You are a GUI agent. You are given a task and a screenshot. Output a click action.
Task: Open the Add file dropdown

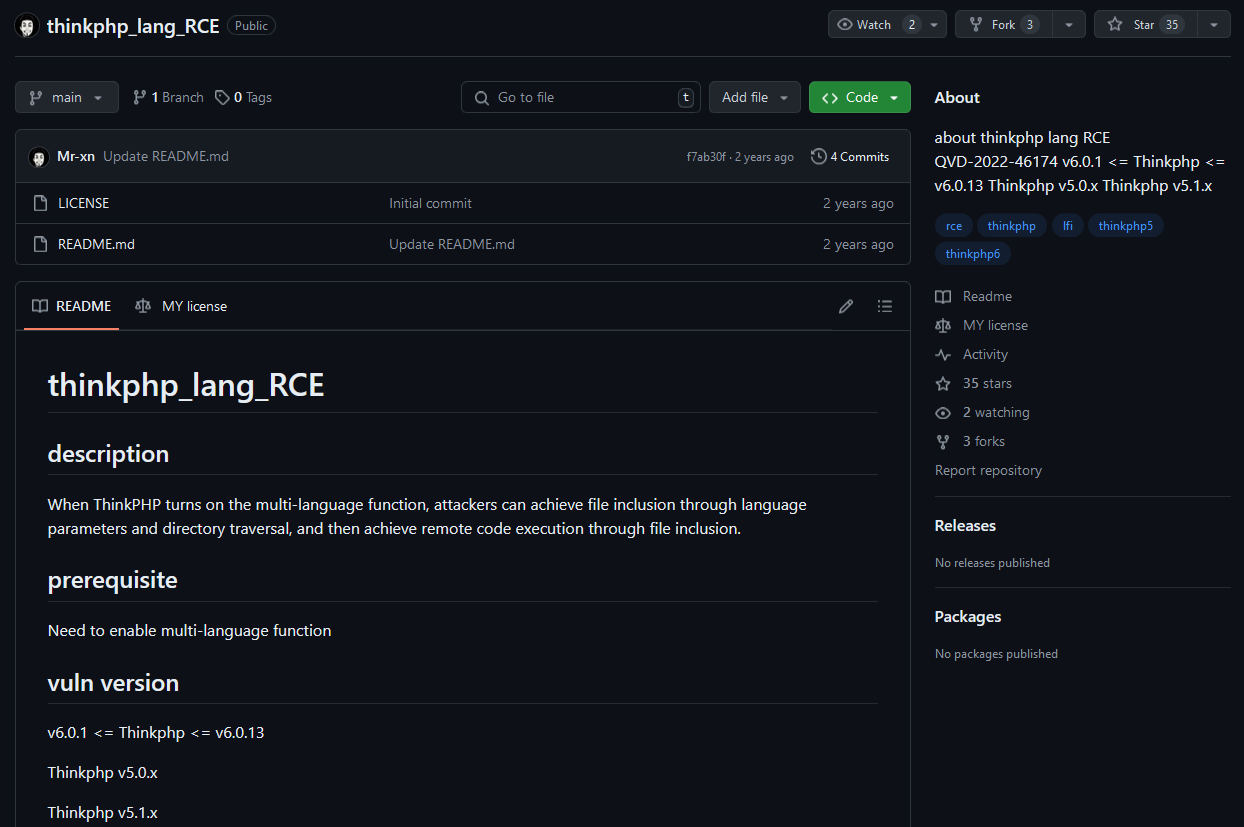pyautogui.click(x=755, y=97)
